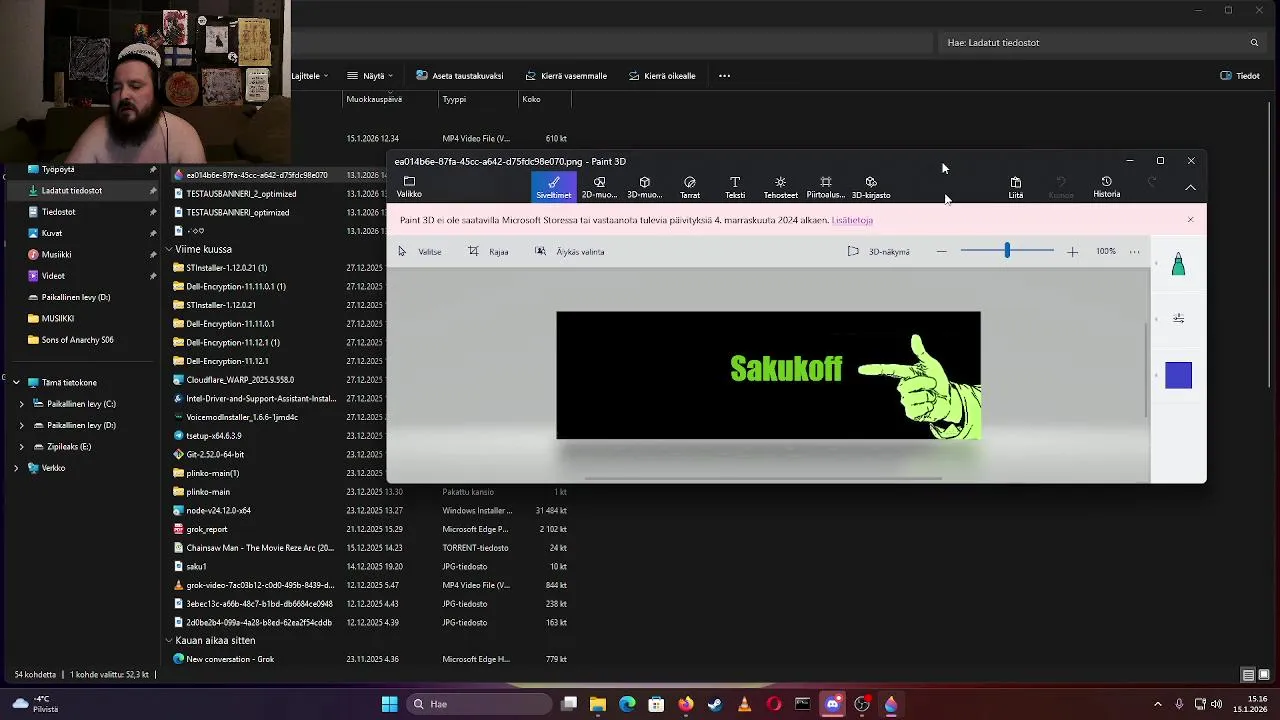Collapse the Kauan aikaa sitten group

(x=169, y=640)
